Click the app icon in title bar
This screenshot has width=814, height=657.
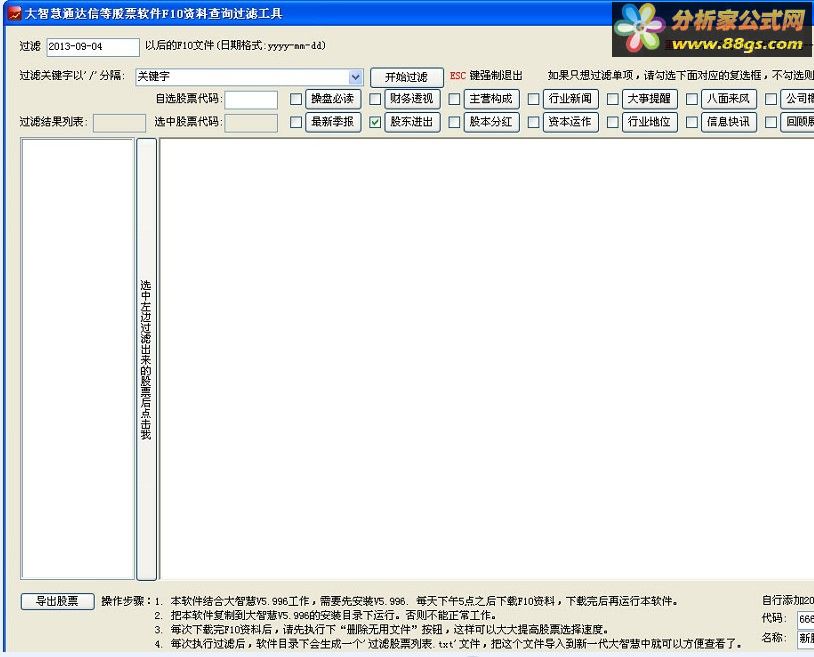click(14, 13)
